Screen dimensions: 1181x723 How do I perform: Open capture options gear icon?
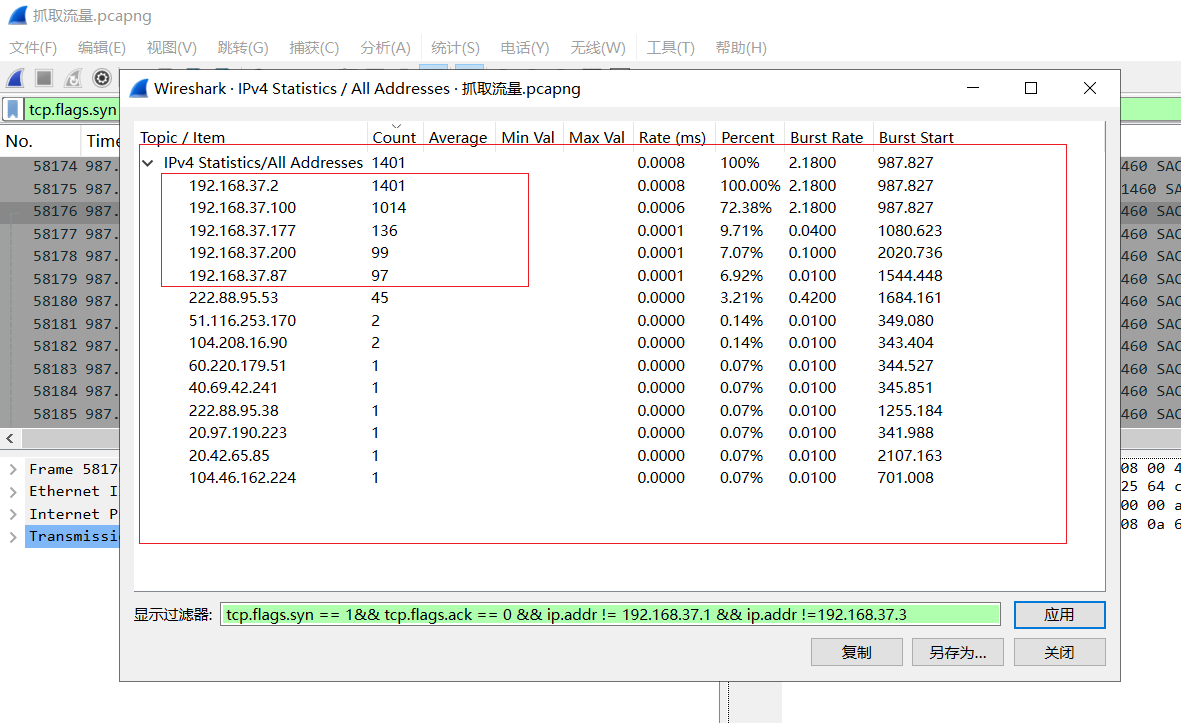tap(102, 78)
